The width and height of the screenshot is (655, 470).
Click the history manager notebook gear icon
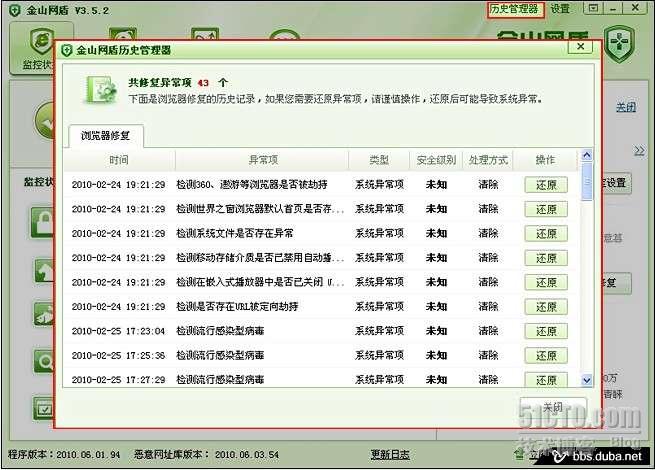[101, 89]
